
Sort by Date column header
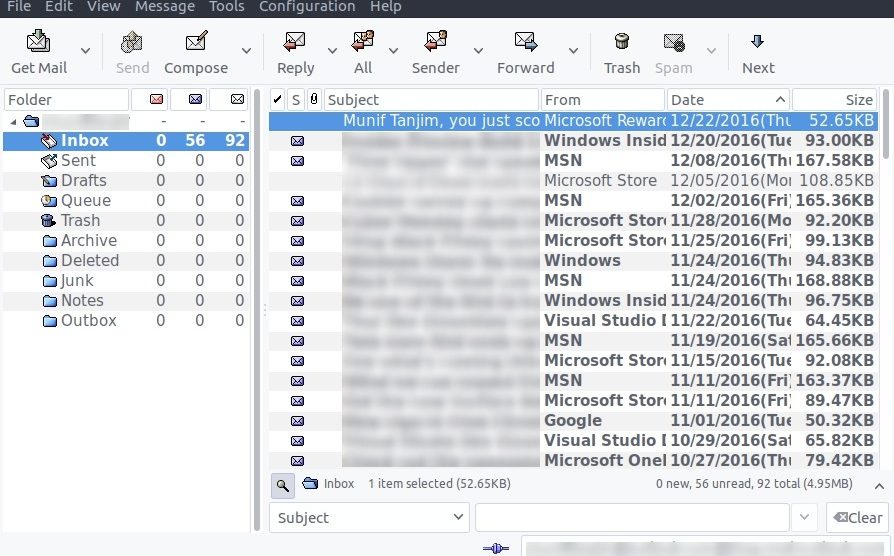(x=728, y=100)
